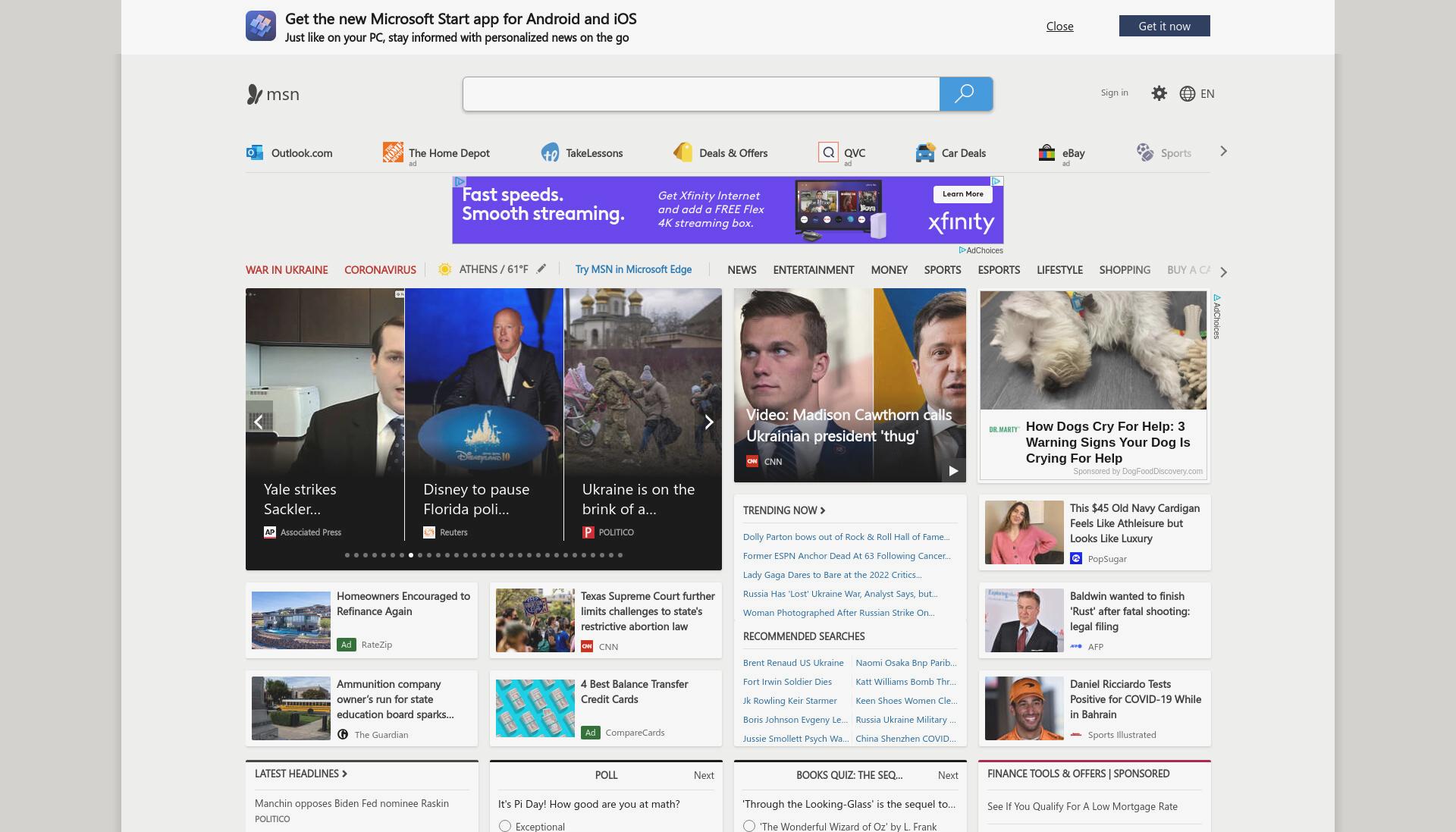
Task: Click the Sign in link
Action: (1114, 93)
